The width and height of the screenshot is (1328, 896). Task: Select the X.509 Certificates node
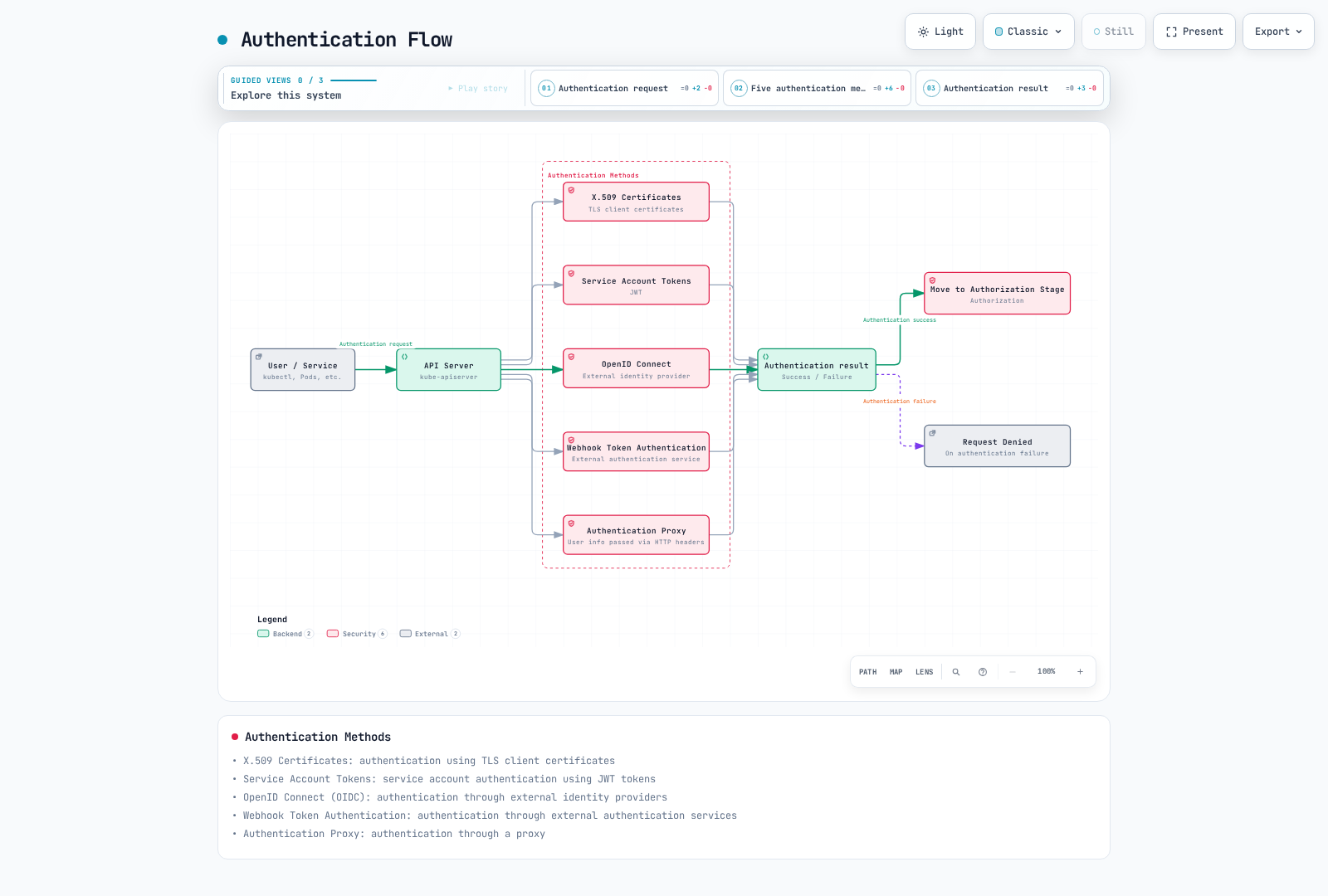click(637, 202)
